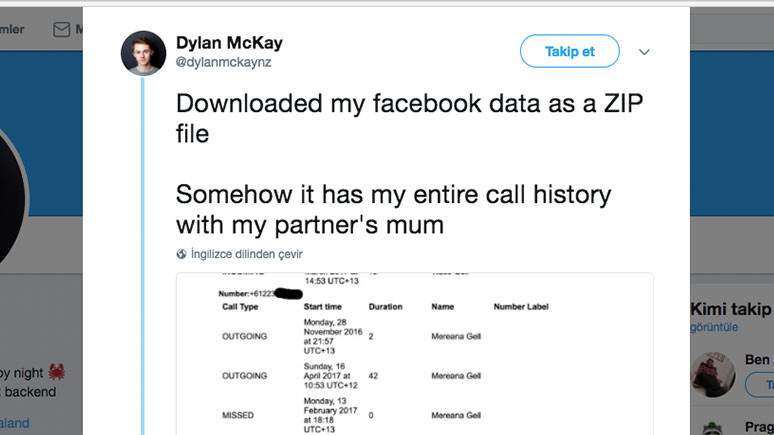Viewport: 774px width, 435px height.
Task: Click the görüntüle link under Kimi takip
Action: pyautogui.click(x=713, y=327)
